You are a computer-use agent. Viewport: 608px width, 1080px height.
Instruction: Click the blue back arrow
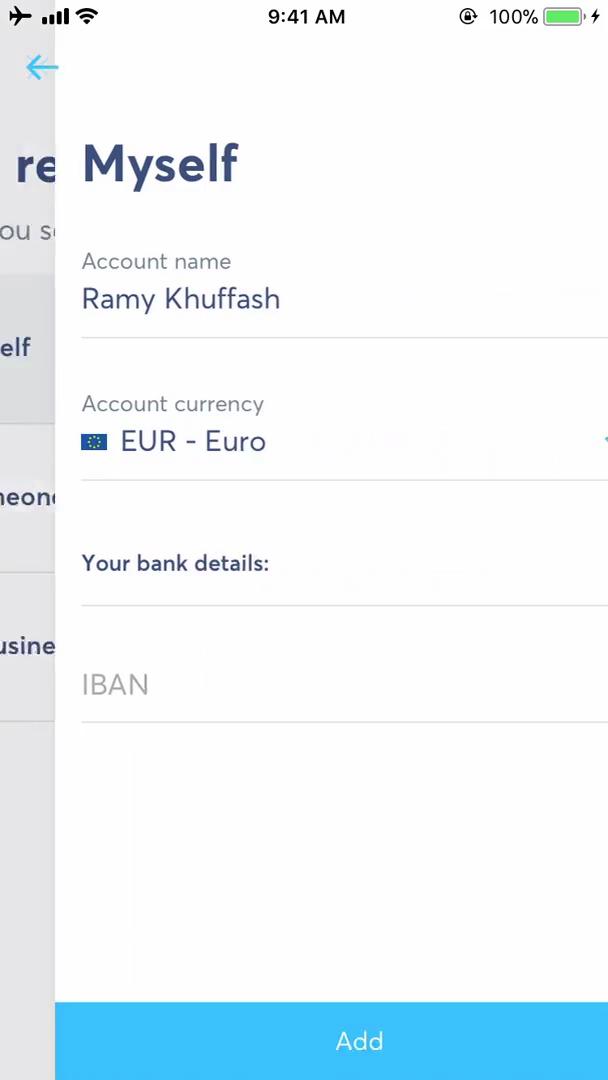(40, 67)
